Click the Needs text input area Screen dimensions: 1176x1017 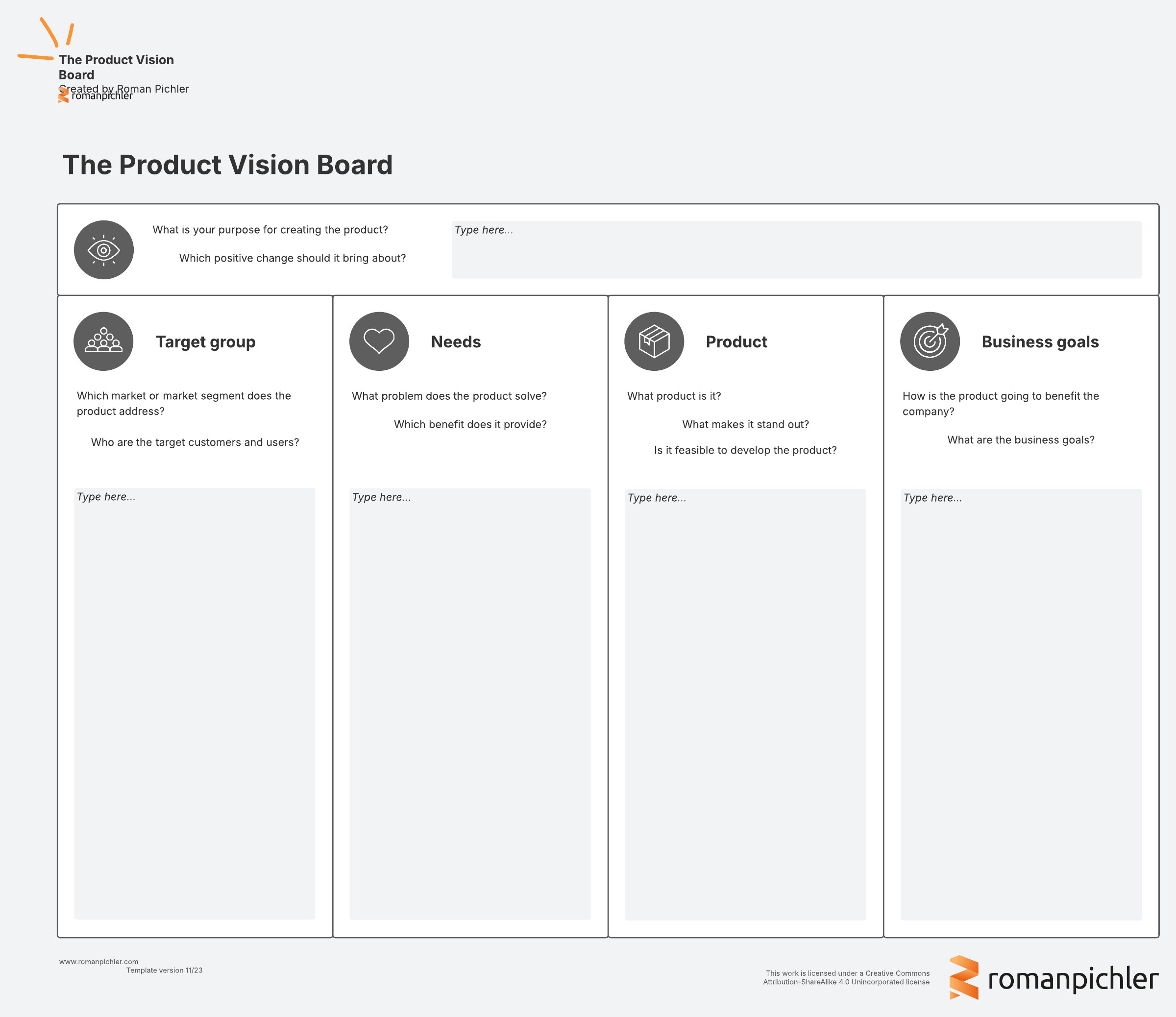(x=469, y=703)
